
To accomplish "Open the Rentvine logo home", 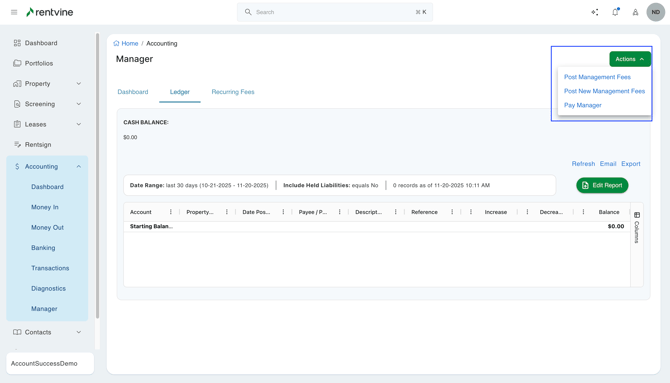I will pyautogui.click(x=50, y=12).
